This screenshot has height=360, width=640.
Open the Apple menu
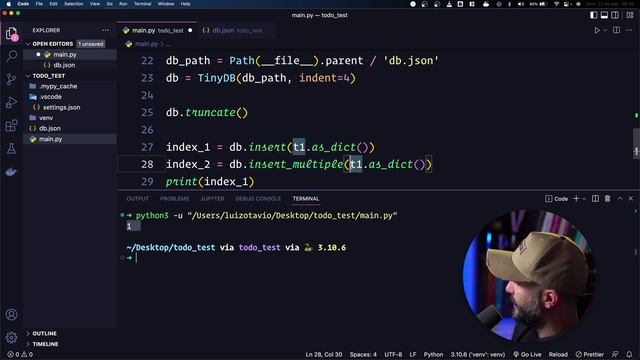click(x=9, y=4)
